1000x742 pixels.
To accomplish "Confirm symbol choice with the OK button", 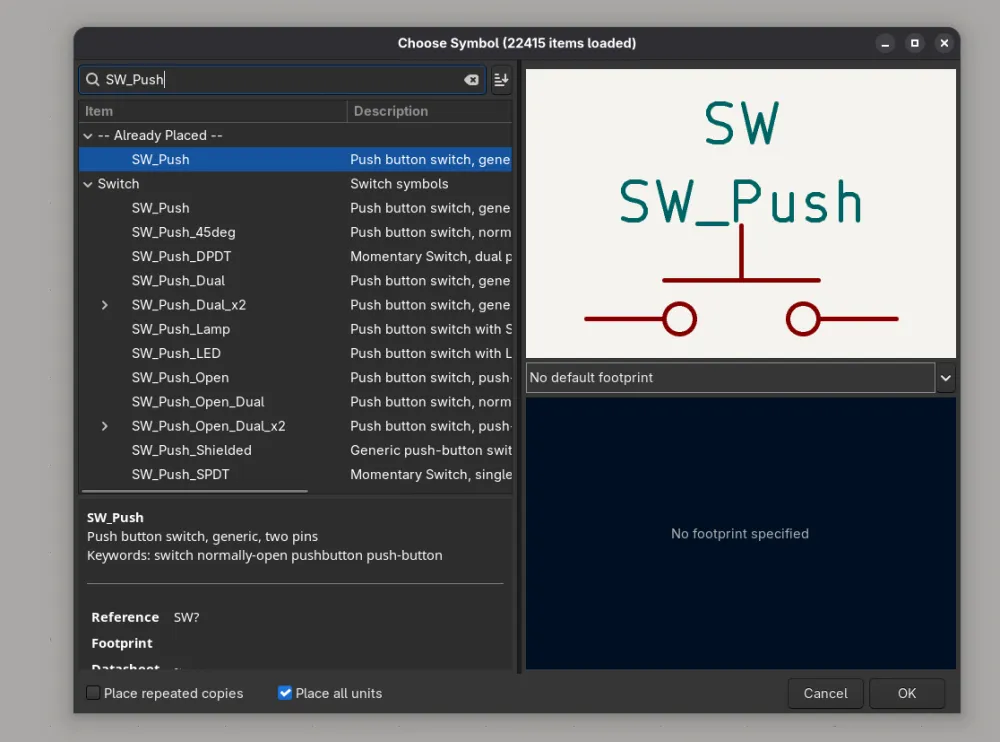I will pyautogui.click(x=906, y=693).
